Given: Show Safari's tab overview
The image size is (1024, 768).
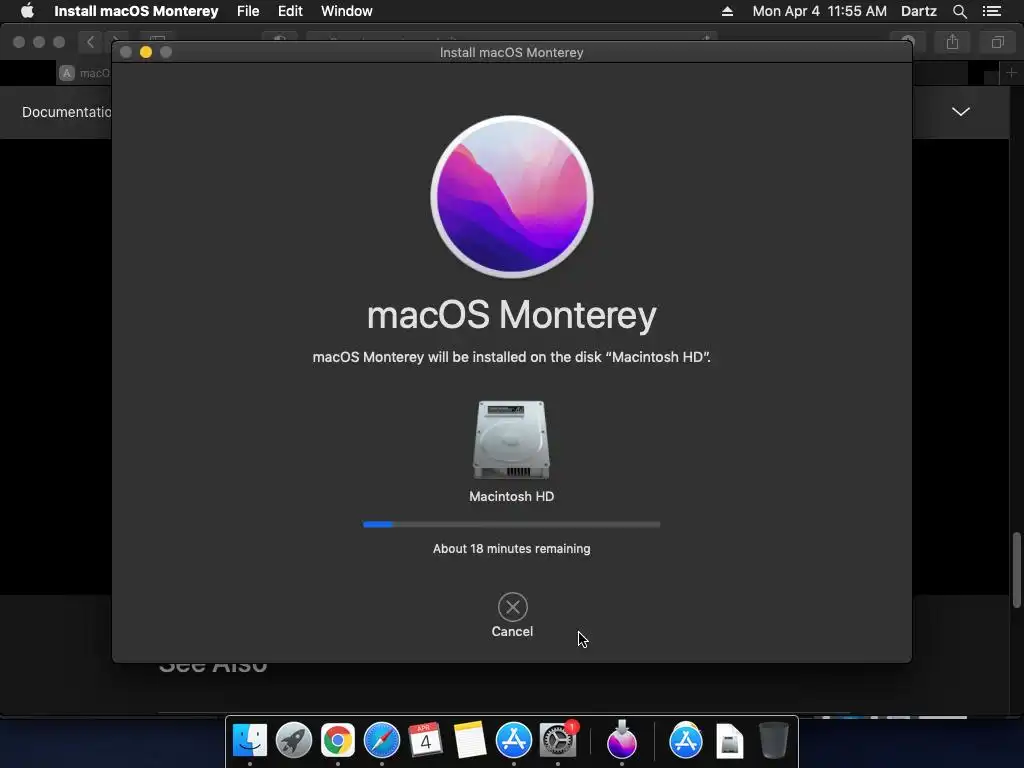Looking at the screenshot, I should (x=997, y=42).
